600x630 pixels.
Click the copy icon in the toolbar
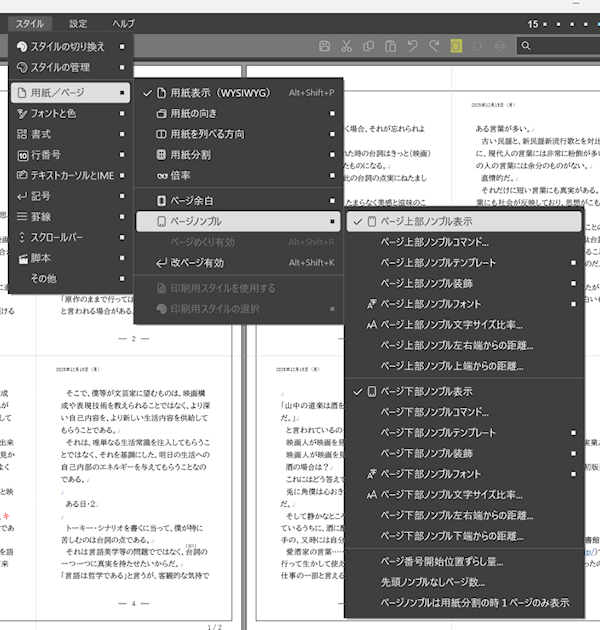point(368,46)
